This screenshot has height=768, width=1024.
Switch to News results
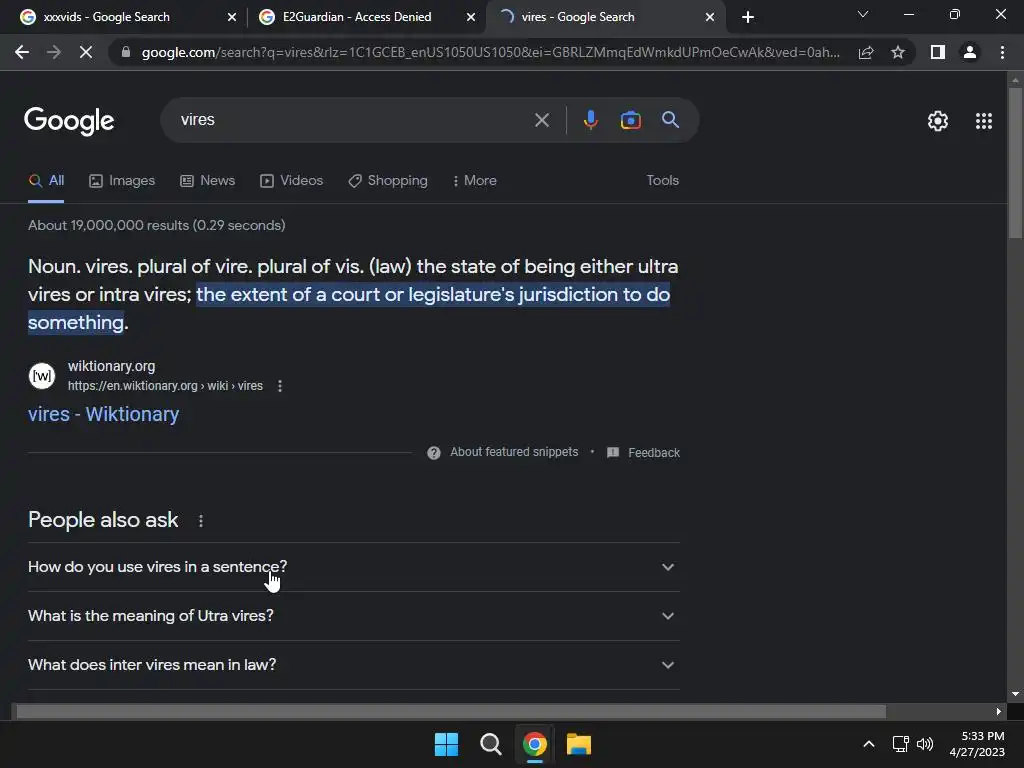point(208,181)
